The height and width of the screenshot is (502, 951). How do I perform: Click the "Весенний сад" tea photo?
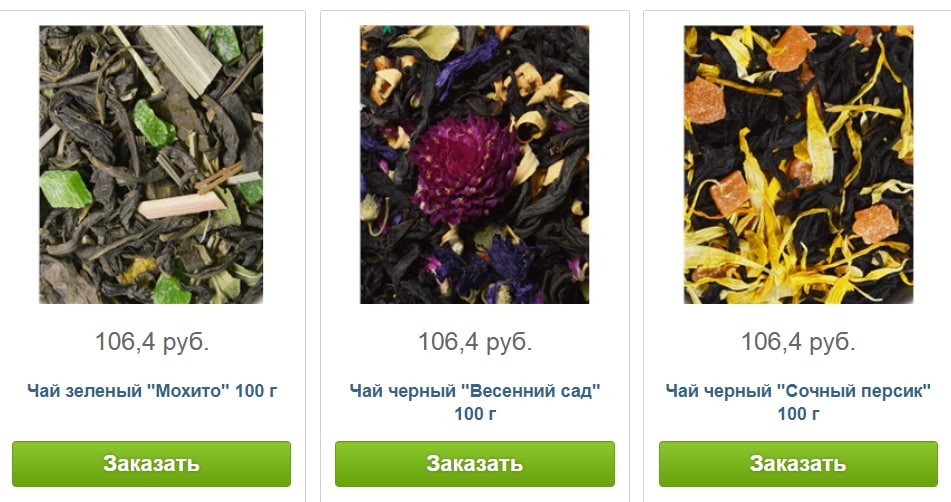click(474, 164)
